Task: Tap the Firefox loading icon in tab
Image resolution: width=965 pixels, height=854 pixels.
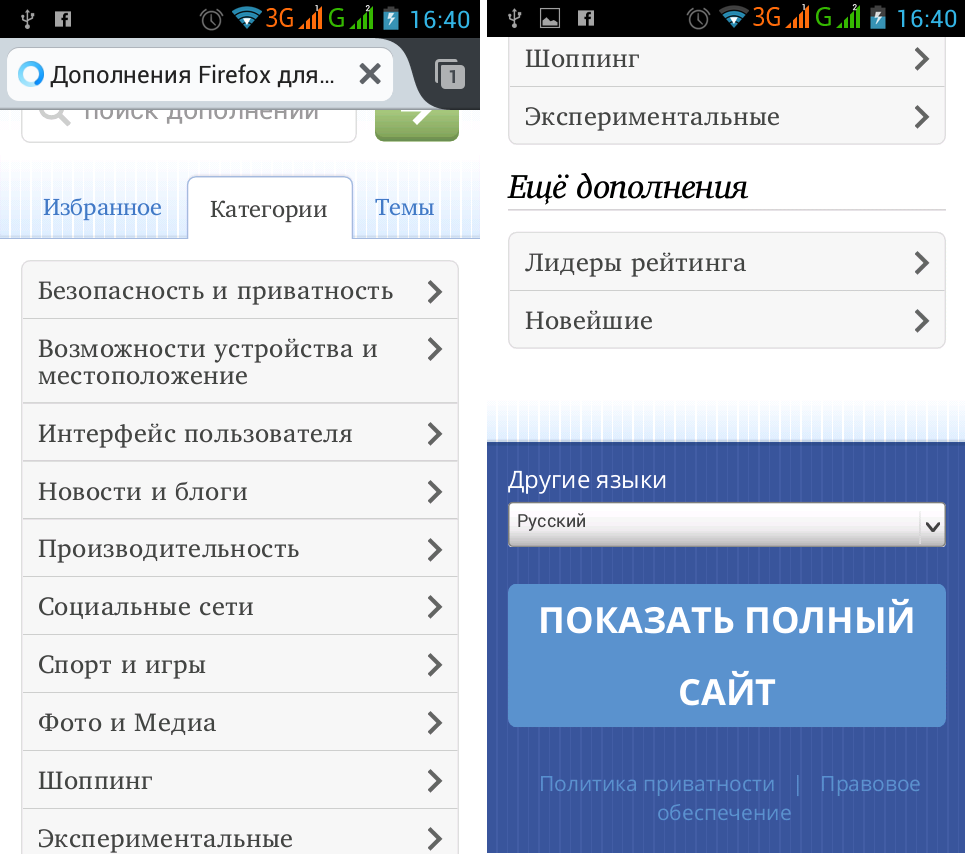Action: (31, 74)
